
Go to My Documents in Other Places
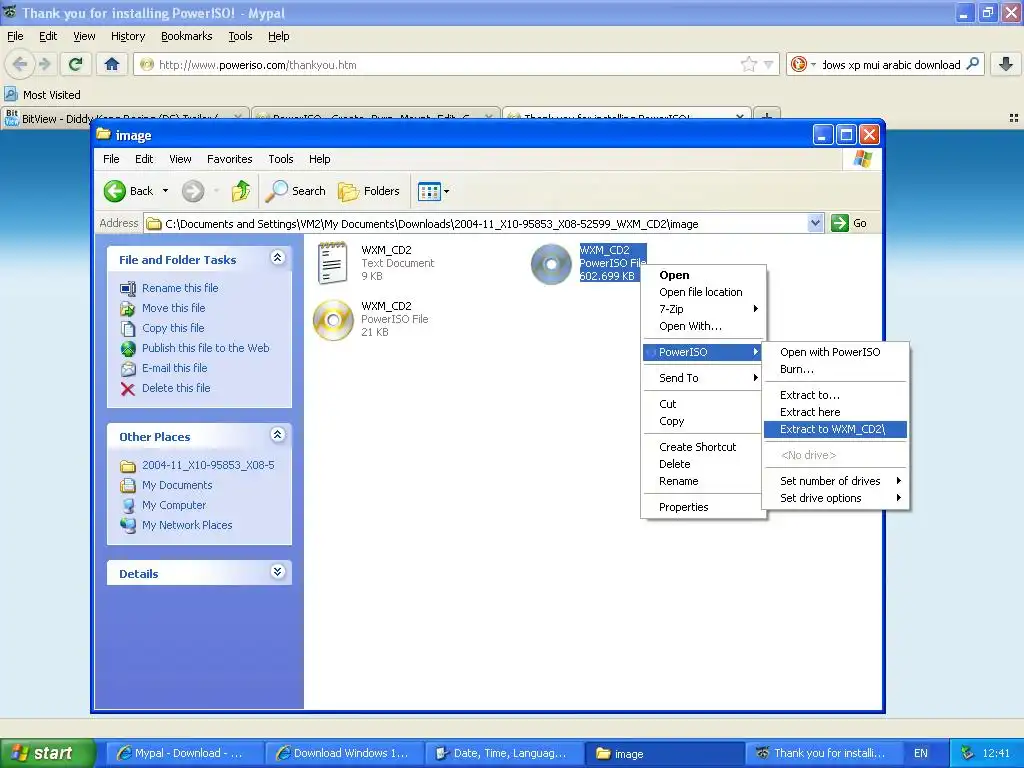click(x=177, y=485)
